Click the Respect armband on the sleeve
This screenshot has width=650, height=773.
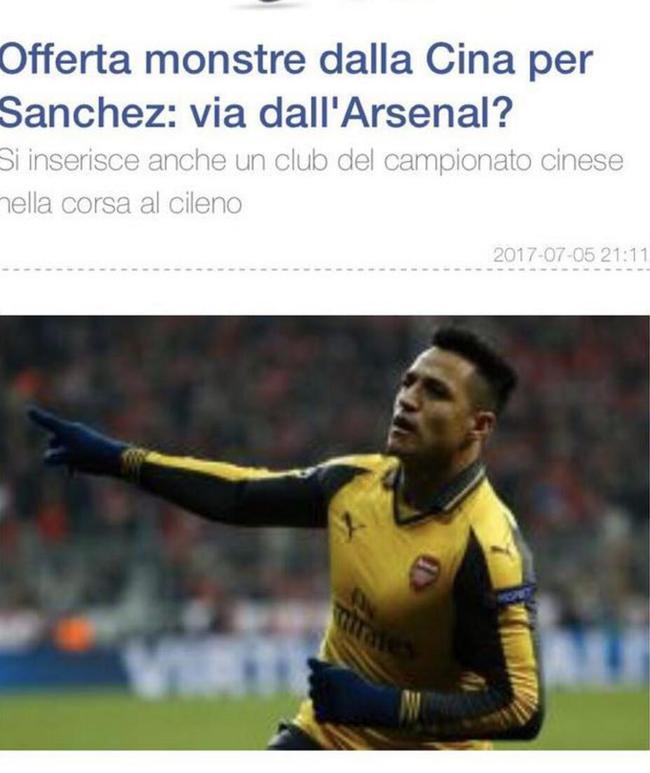pos(516,596)
